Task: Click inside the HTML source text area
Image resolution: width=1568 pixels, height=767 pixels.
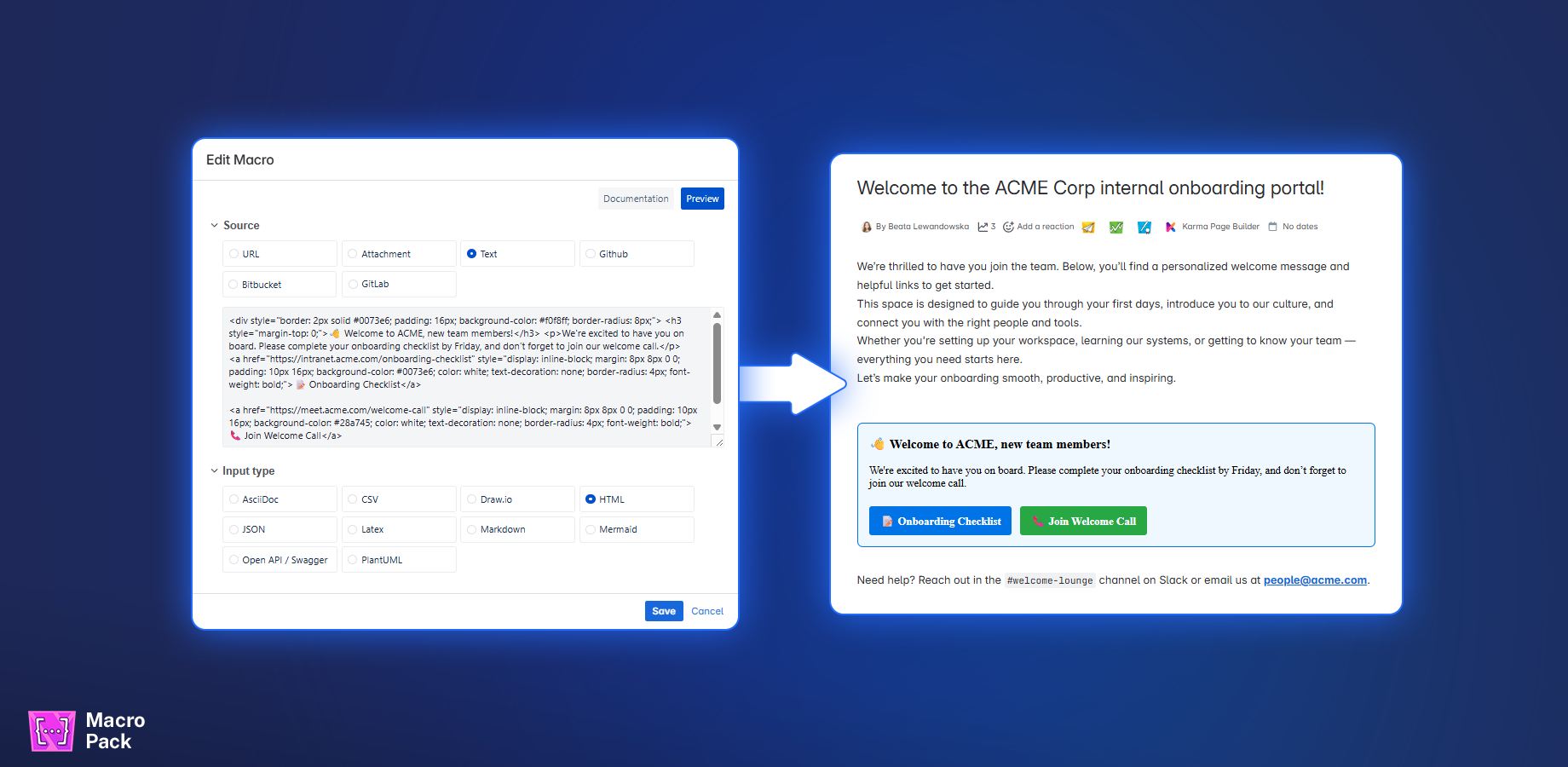Action: click(467, 378)
